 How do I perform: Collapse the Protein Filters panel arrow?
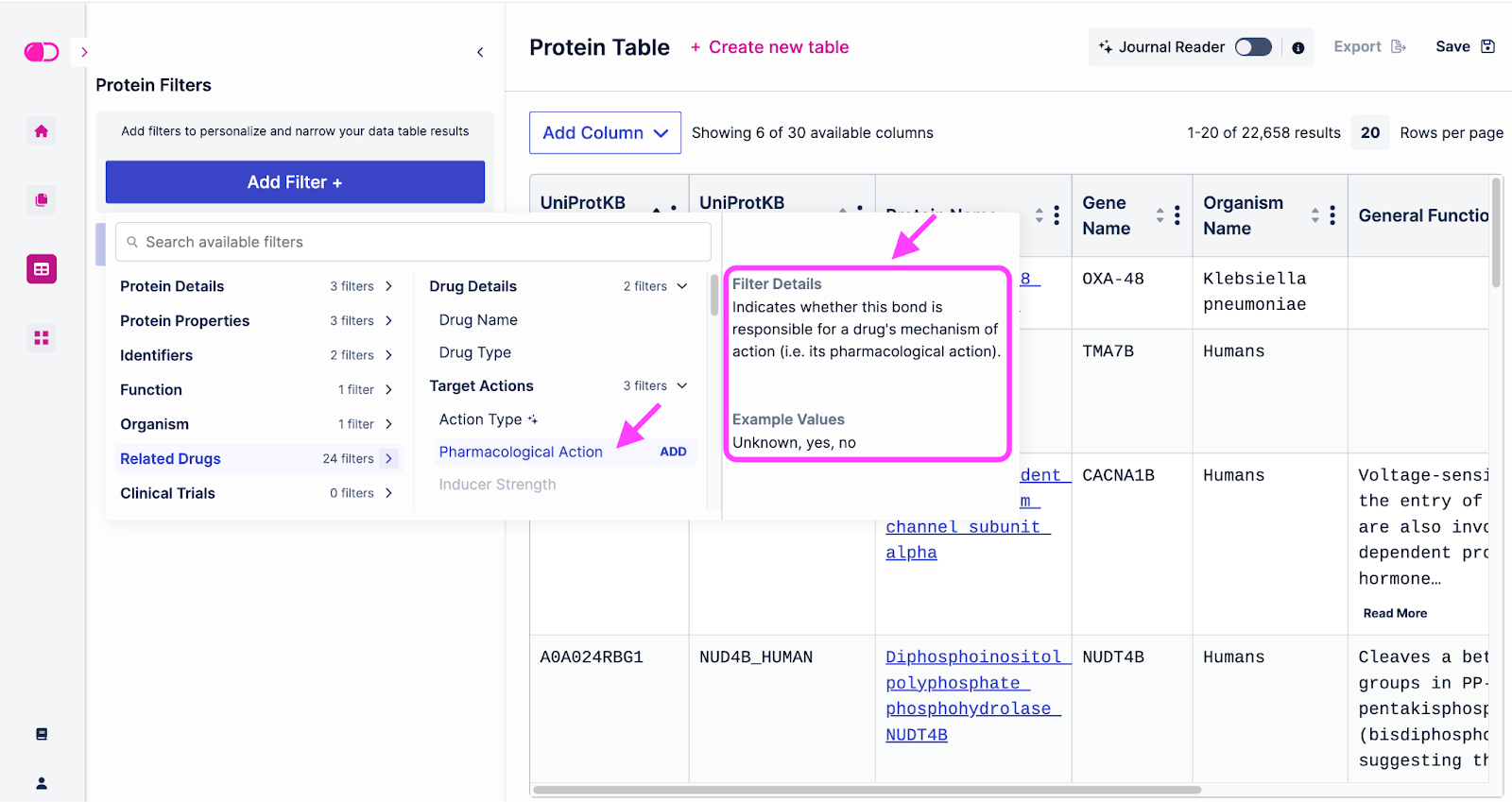click(480, 53)
